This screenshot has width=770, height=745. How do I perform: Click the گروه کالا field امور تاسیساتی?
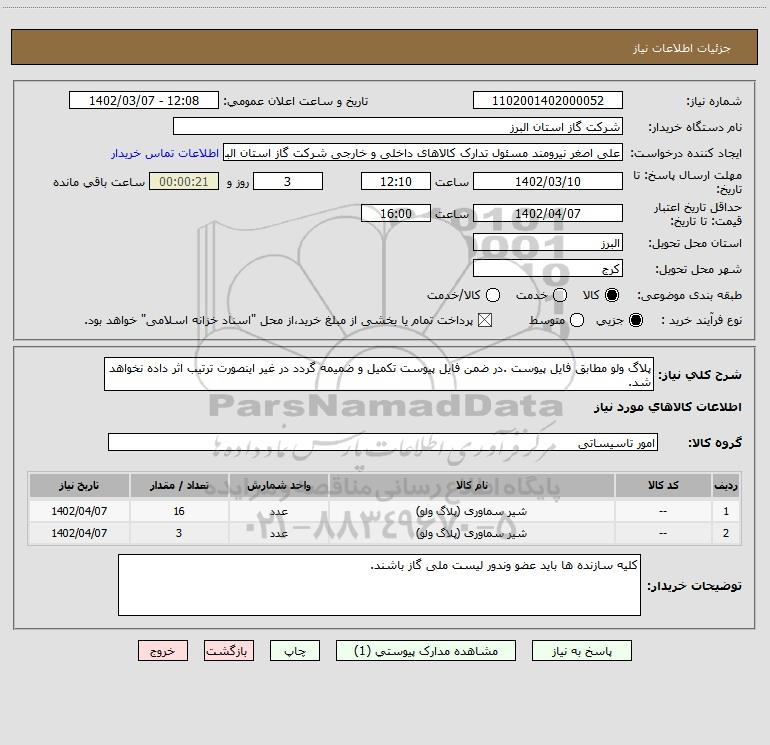tap(383, 442)
